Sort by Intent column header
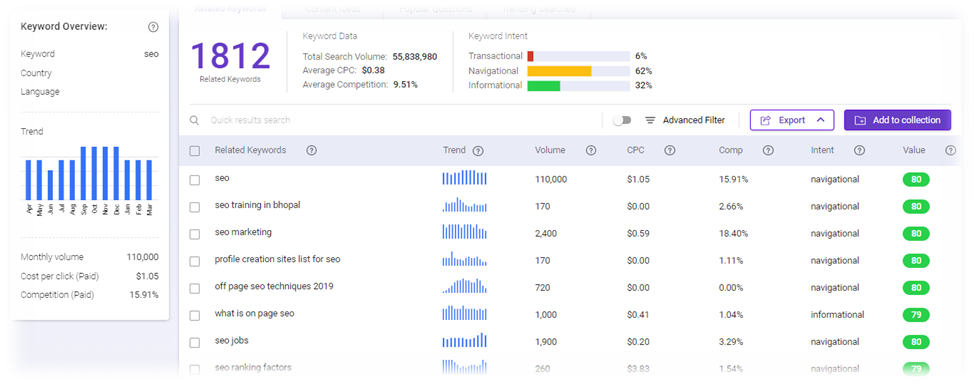974x385 pixels. 822,150
